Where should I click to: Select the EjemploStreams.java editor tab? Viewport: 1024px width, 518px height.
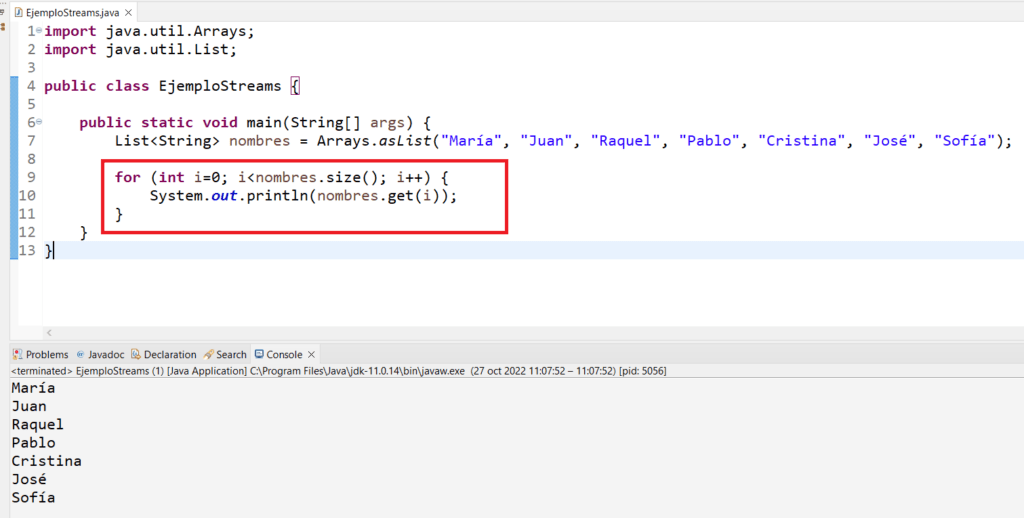[72, 12]
